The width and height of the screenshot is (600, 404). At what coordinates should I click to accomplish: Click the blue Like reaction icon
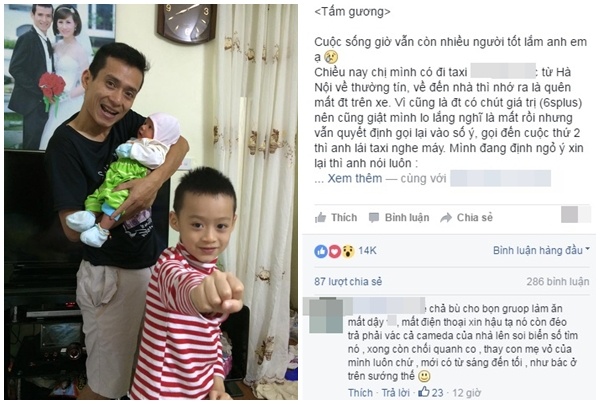[321, 251]
